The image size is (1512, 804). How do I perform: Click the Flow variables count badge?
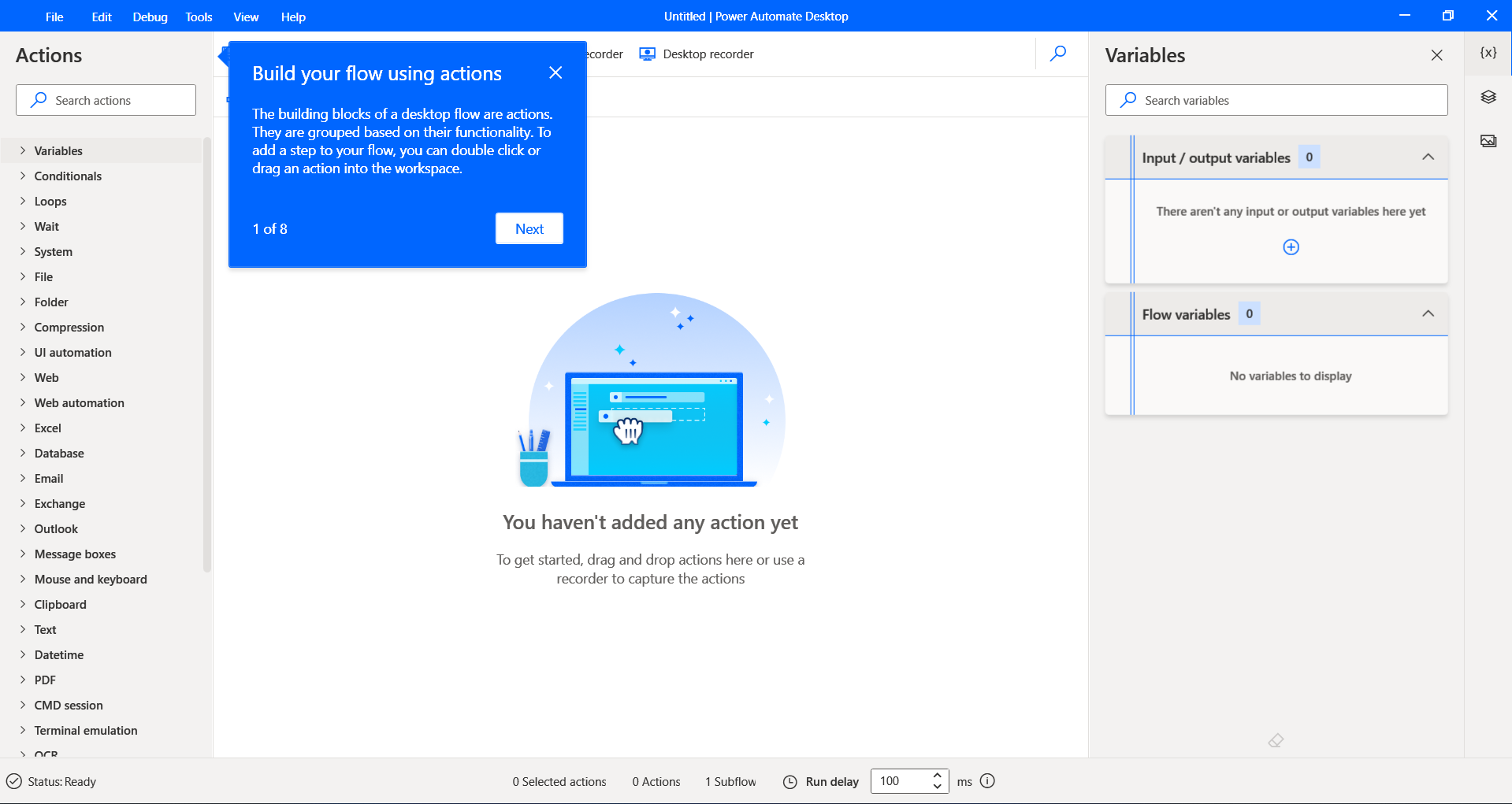[1249, 313]
